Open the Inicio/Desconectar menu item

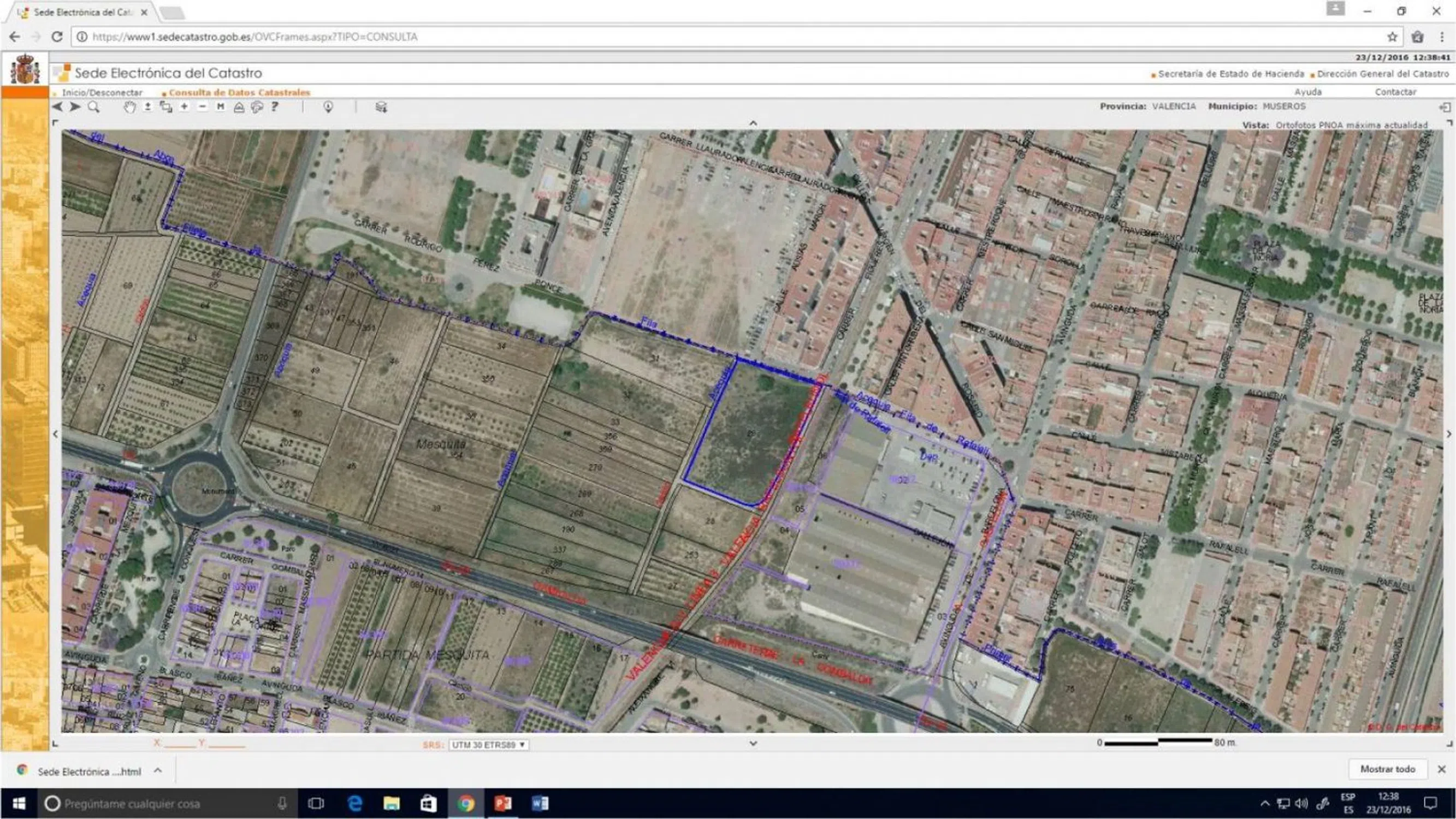pyautogui.click(x=102, y=92)
